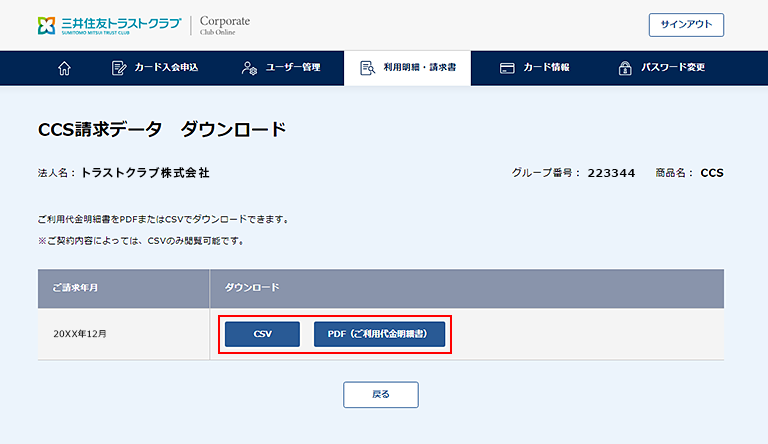Click the カード入会申込 document-pencil icon
The image size is (768, 444).
point(119,68)
